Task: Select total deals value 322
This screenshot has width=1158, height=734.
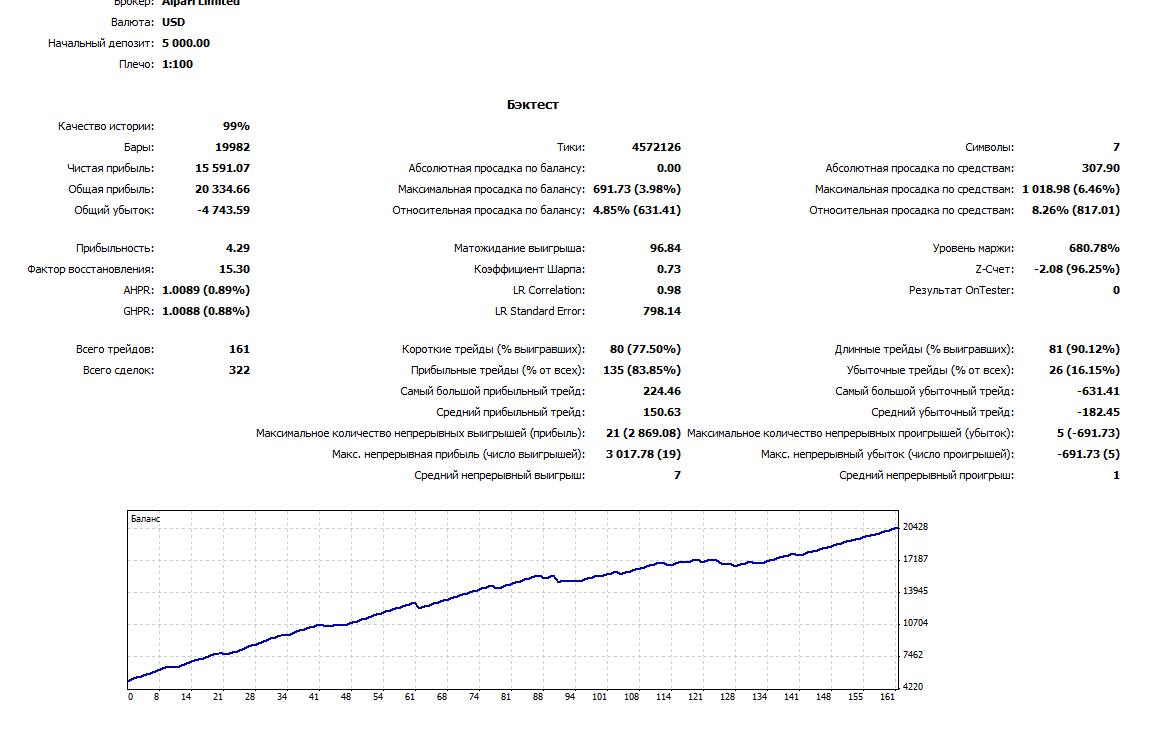Action: (239, 370)
